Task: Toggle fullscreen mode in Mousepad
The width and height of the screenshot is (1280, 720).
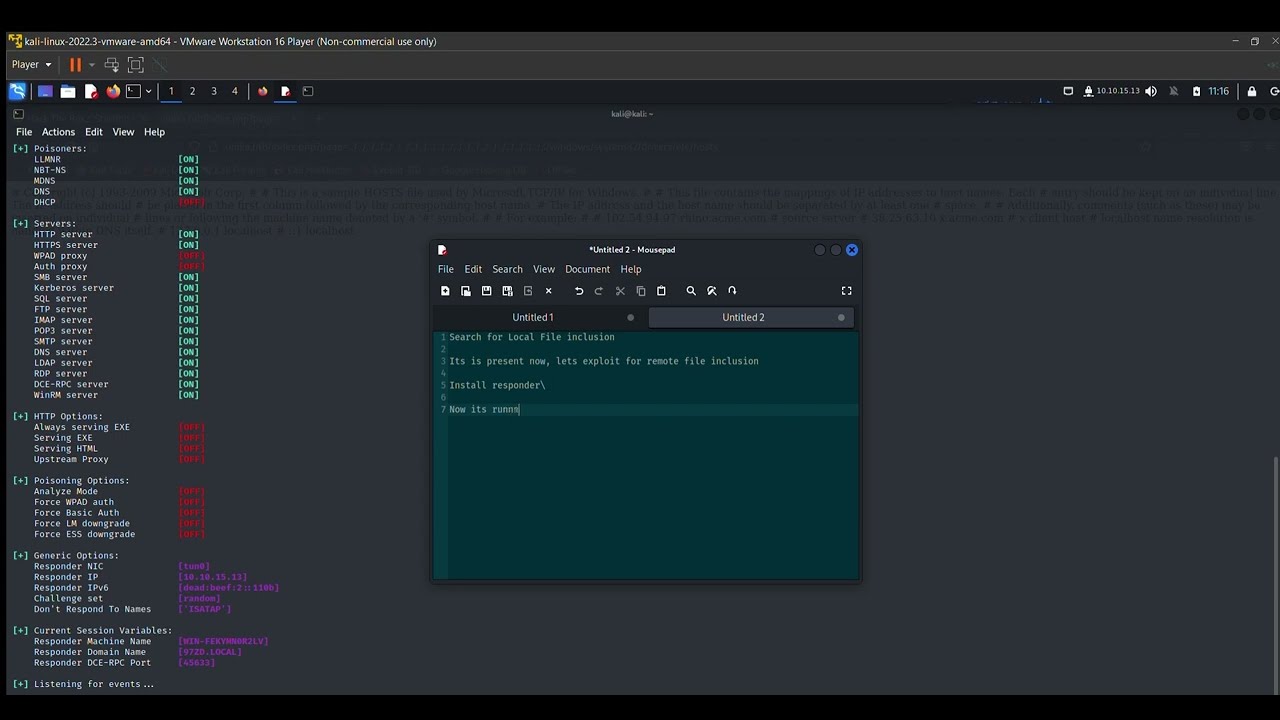Action: (847, 291)
